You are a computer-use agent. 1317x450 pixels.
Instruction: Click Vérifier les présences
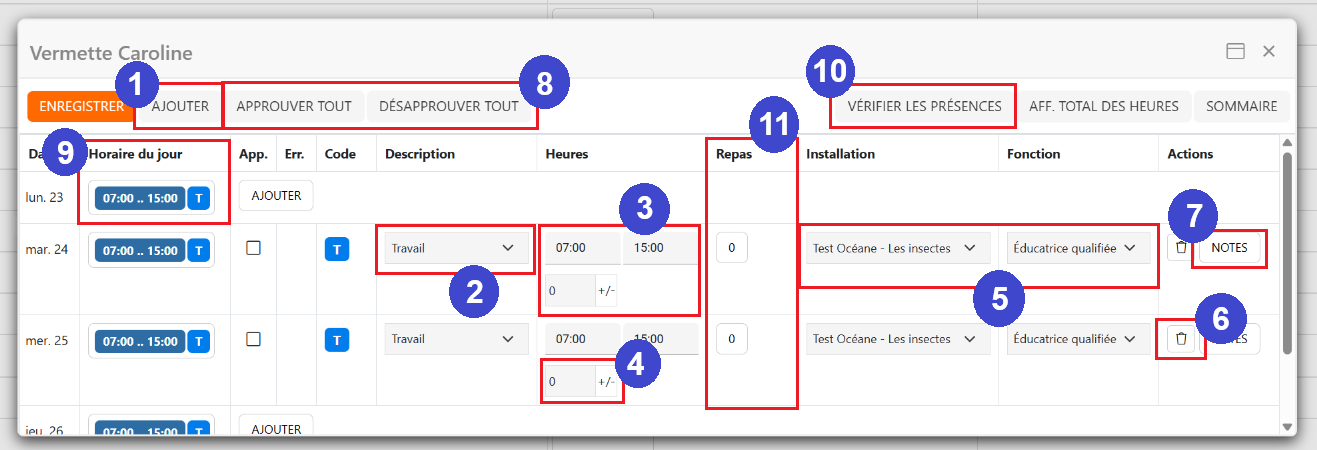click(x=923, y=106)
